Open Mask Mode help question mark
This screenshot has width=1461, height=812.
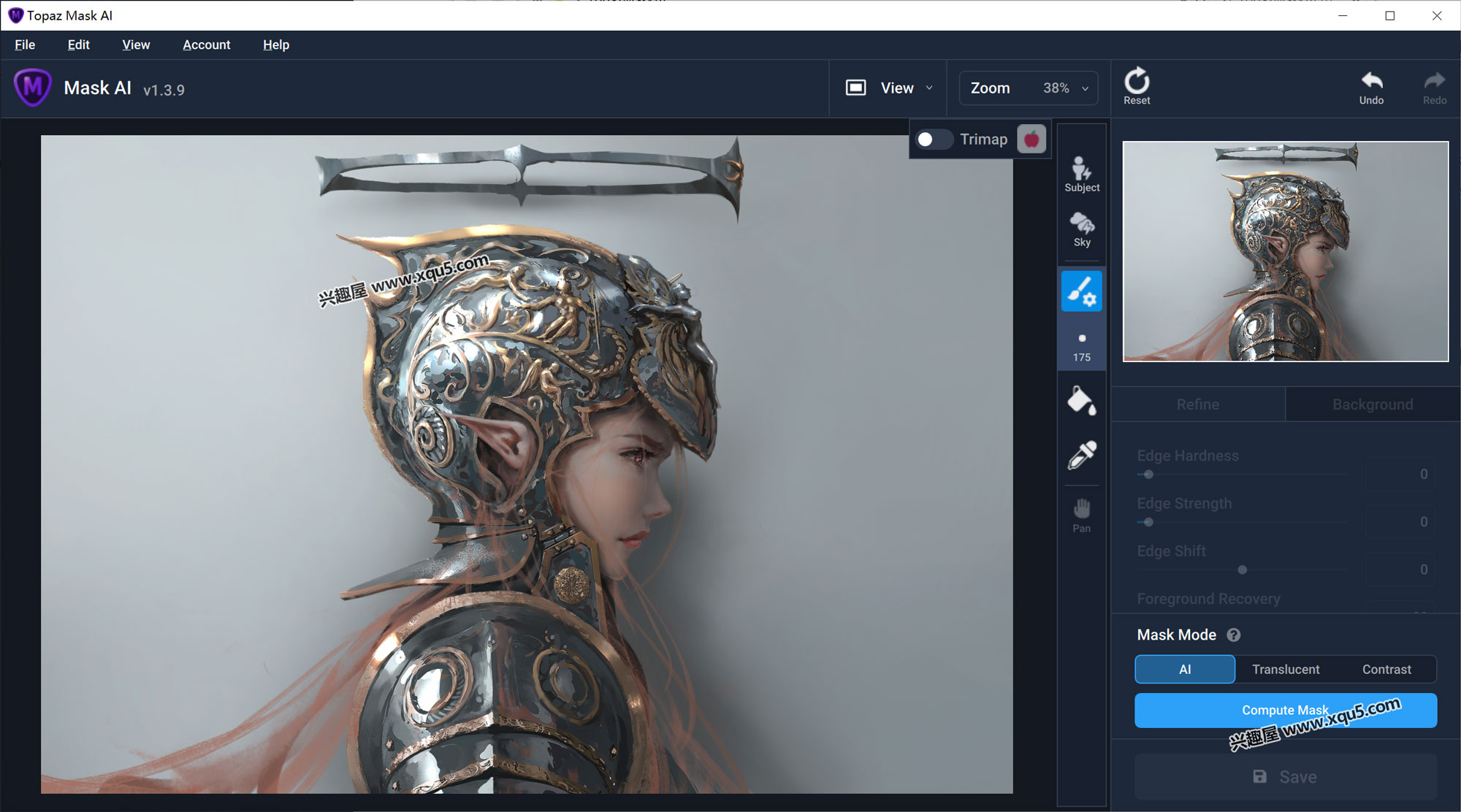point(1234,635)
